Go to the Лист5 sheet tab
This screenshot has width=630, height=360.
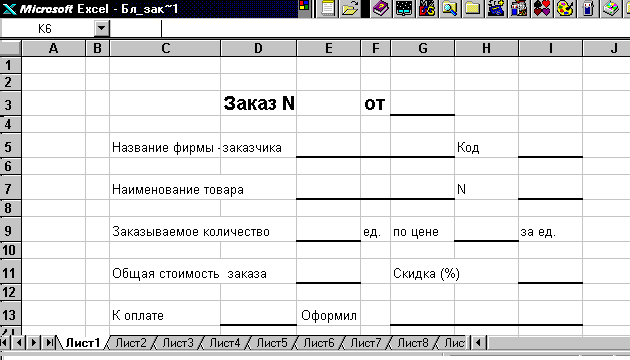tap(272, 343)
